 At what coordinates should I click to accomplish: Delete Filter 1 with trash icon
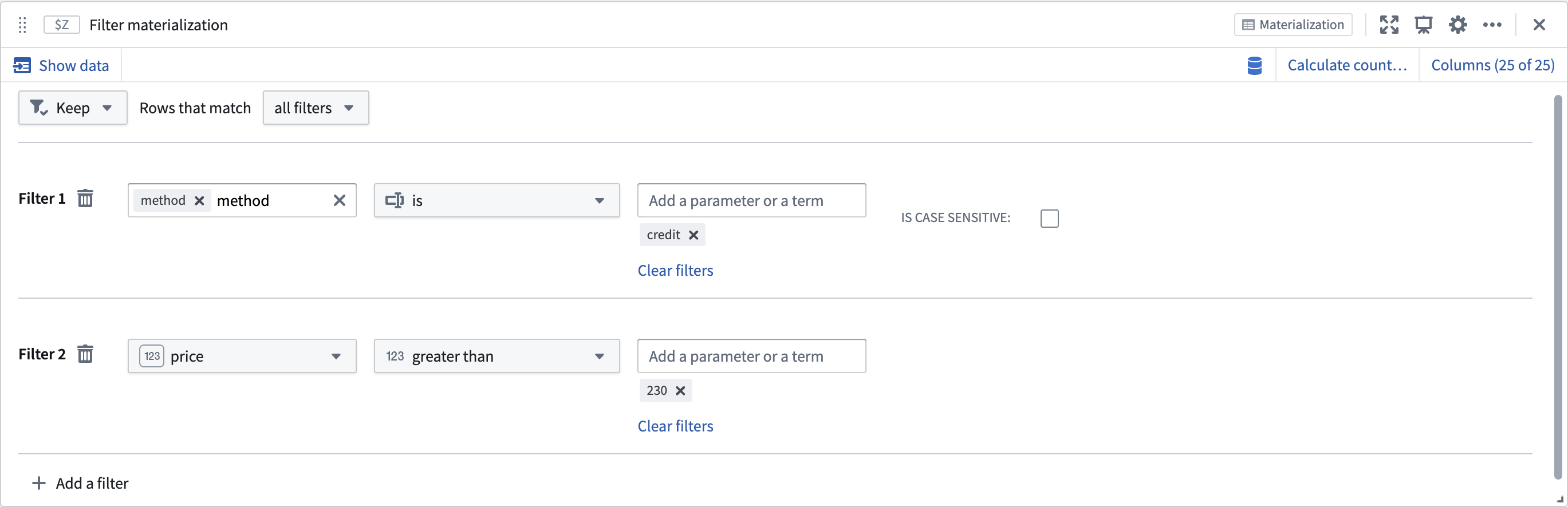[x=85, y=198]
